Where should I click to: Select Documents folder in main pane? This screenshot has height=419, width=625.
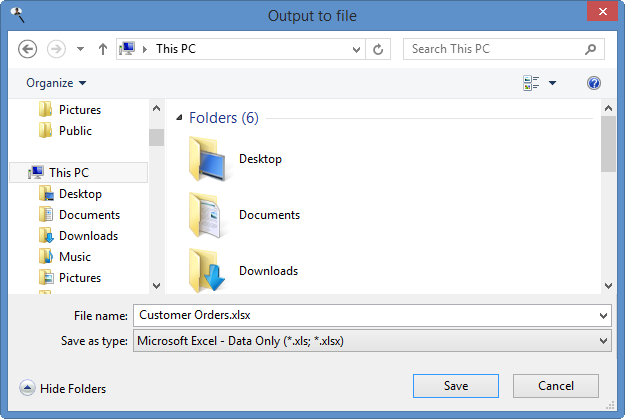pos(268,214)
